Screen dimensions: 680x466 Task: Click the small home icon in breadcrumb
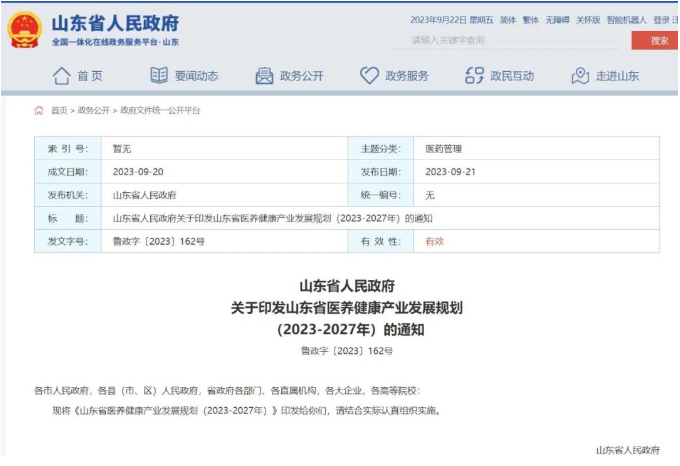[x=39, y=111]
